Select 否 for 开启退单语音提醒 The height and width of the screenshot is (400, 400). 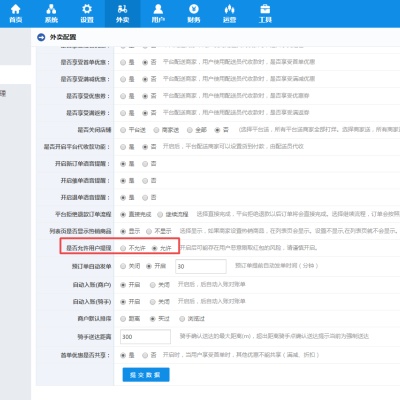pyautogui.click(x=145, y=198)
